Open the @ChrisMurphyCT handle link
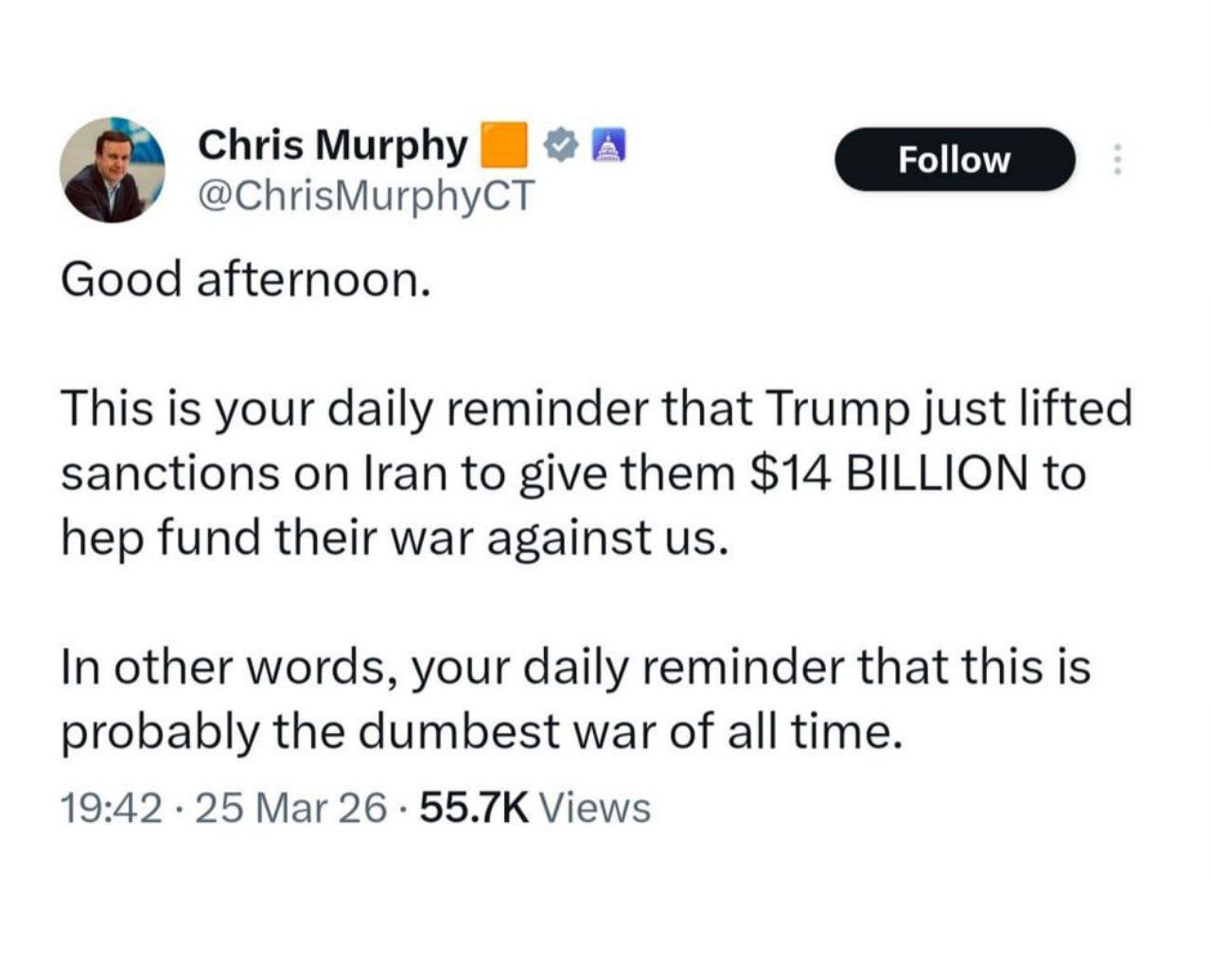This screenshot has width=1211, height=980. tap(366, 195)
